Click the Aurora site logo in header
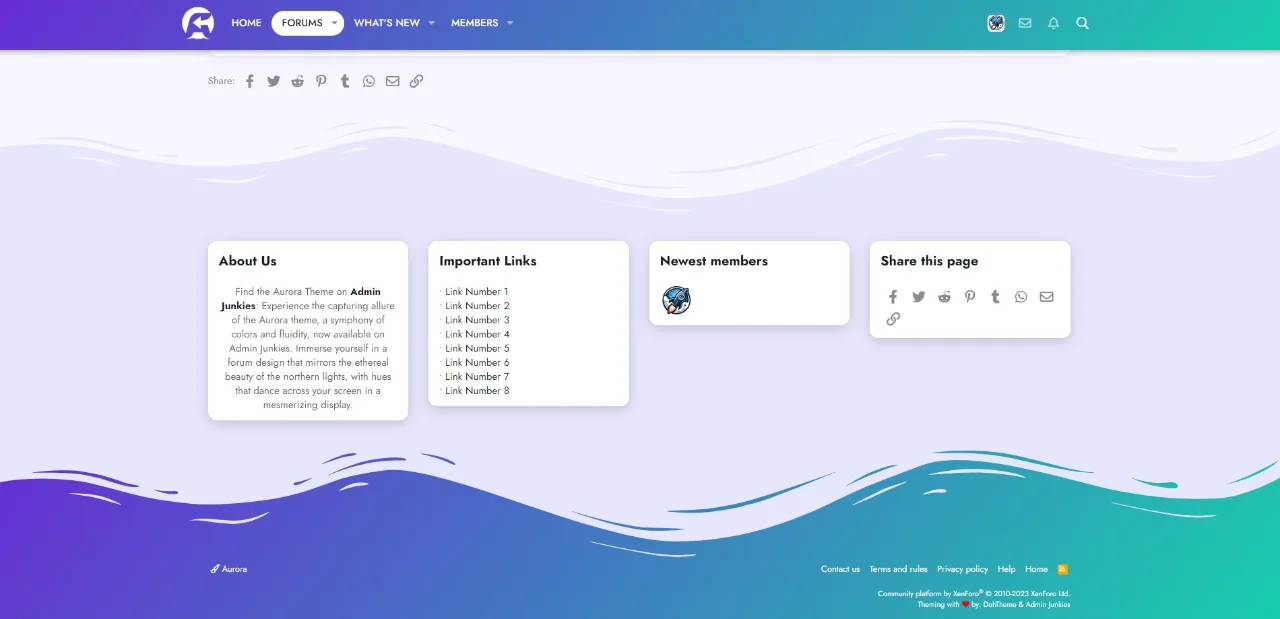The width and height of the screenshot is (1280, 619). pyautogui.click(x=198, y=23)
